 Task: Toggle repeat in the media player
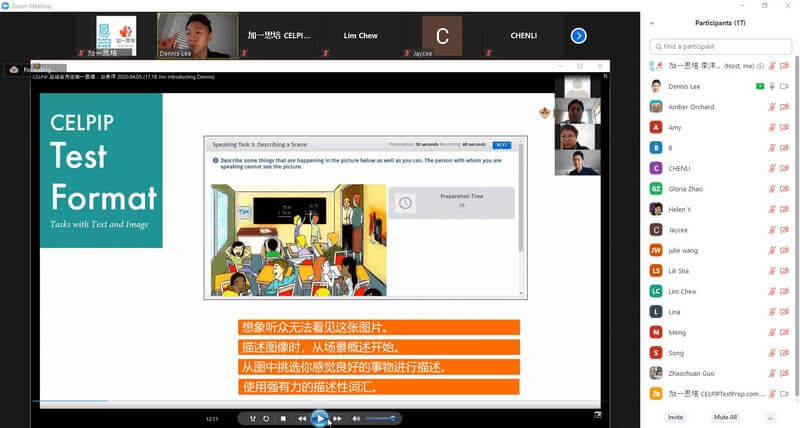266,418
